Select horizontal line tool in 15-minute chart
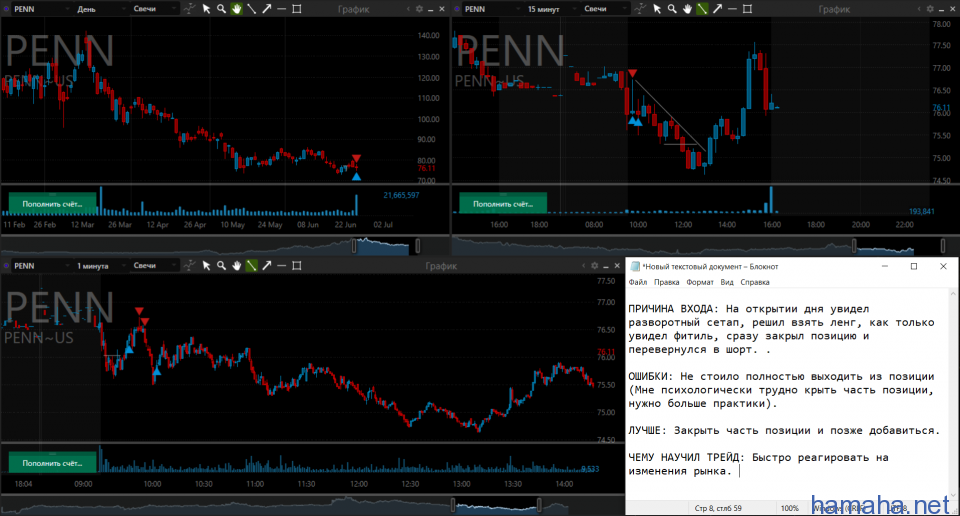The width and height of the screenshot is (960, 516). click(x=732, y=9)
